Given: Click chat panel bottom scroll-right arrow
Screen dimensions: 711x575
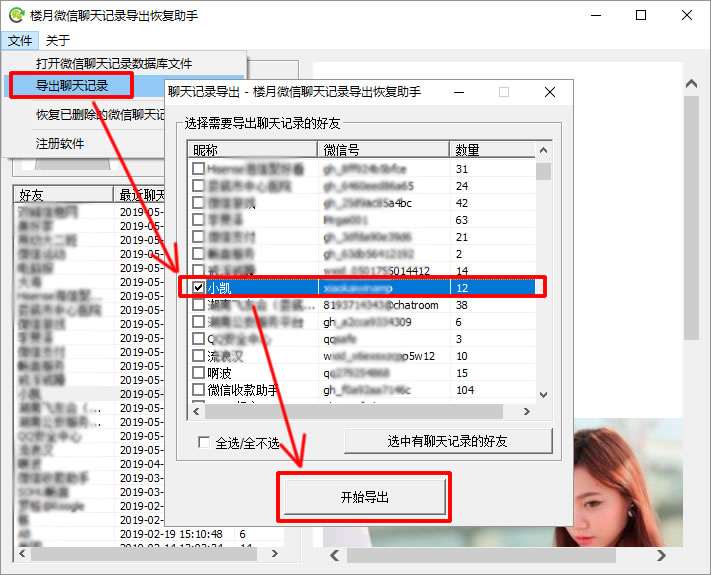Looking at the screenshot, I should 661,555.
